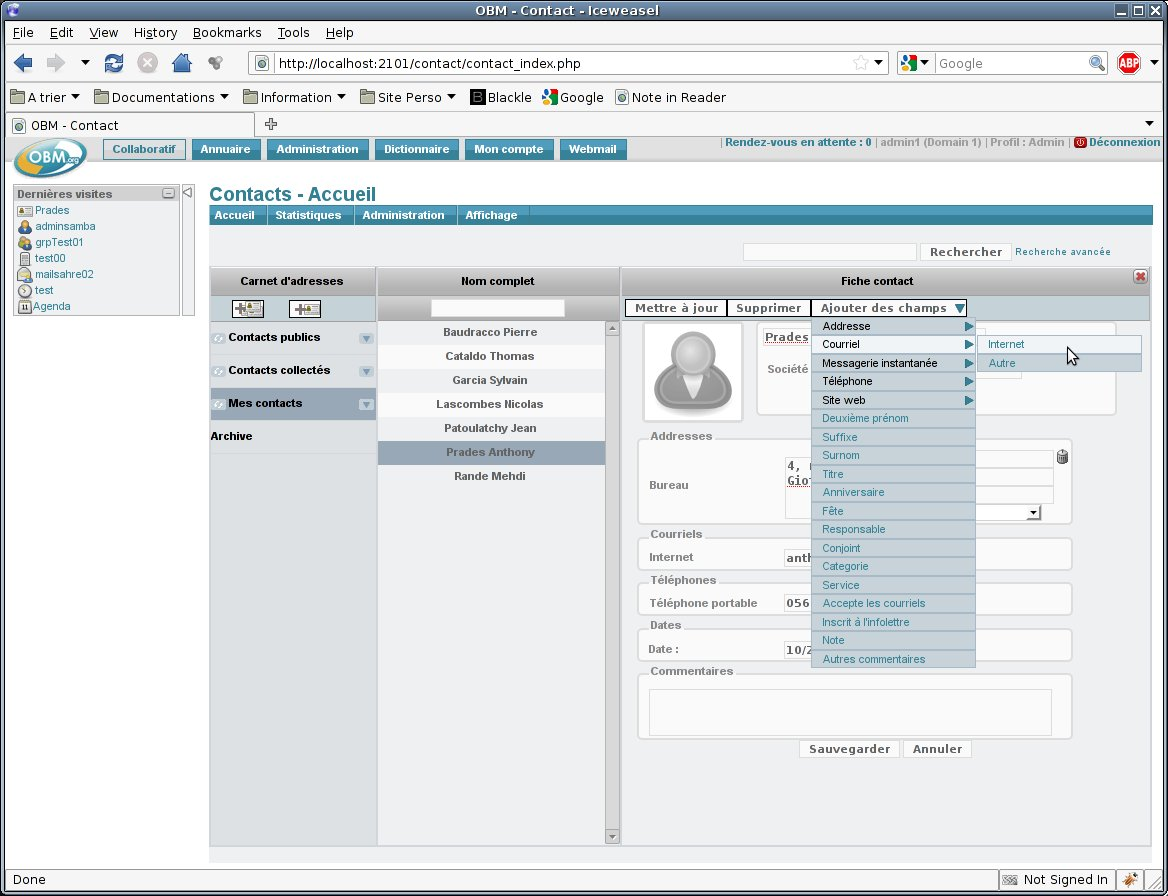1168x896 pixels.
Task: Expand the Téléphone submenu
Action: tap(895, 381)
